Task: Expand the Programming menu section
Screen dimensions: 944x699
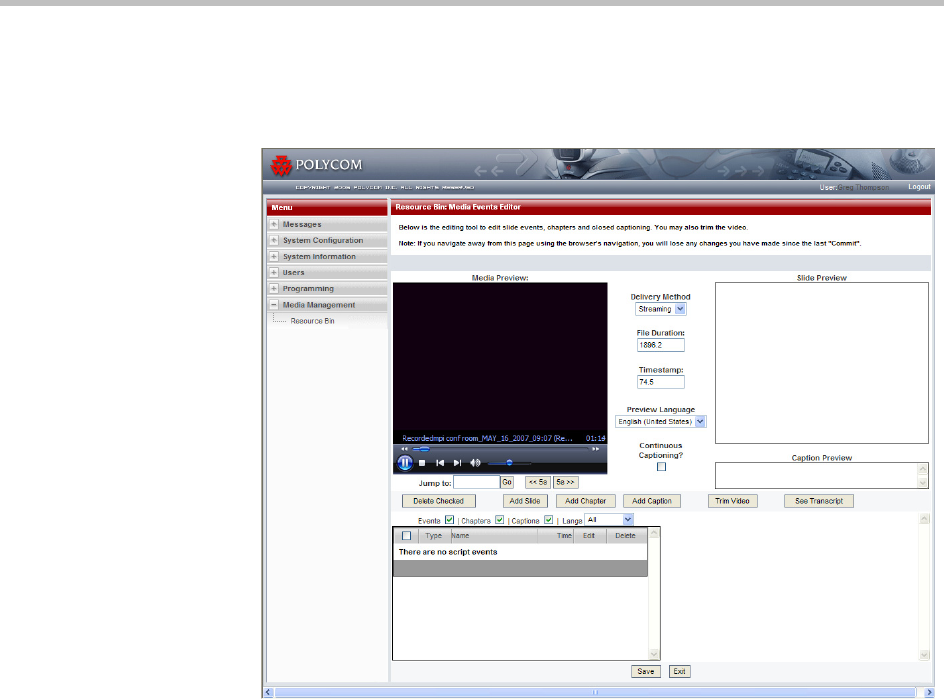Action: click(x=274, y=288)
